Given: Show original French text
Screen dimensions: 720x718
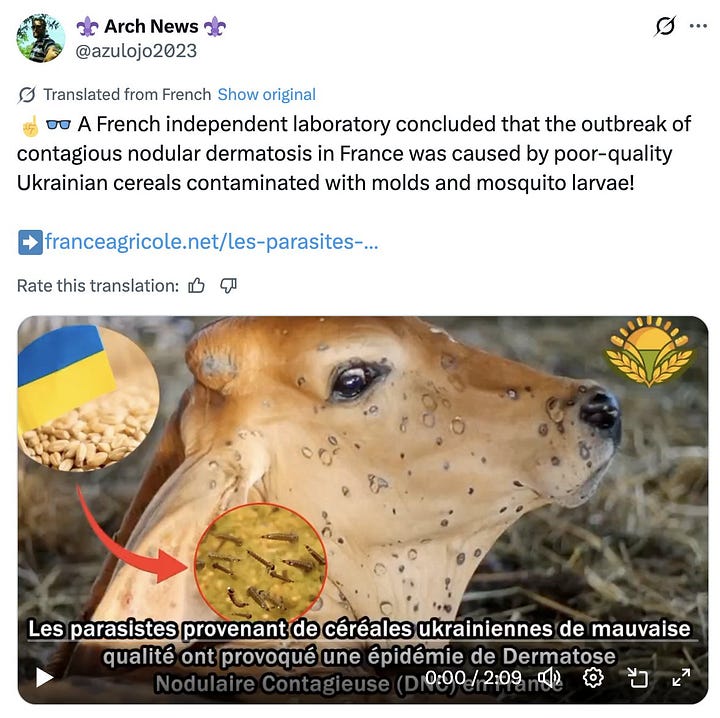Looking at the screenshot, I should pos(266,95).
